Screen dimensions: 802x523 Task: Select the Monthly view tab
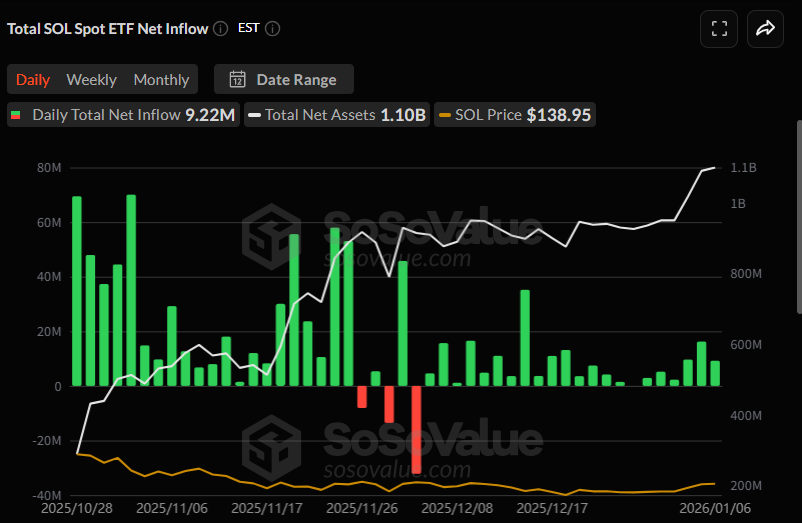click(x=161, y=79)
